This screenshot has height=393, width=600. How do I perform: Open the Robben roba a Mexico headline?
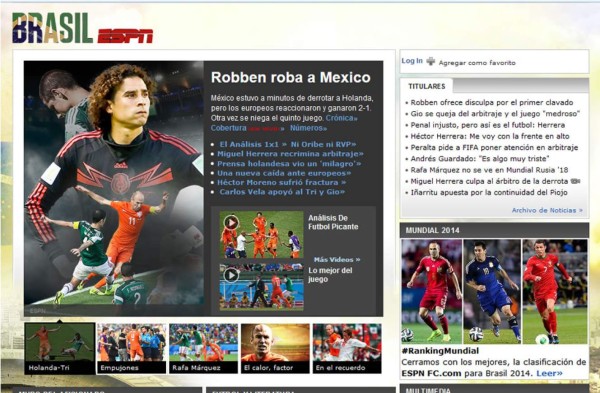(x=290, y=77)
